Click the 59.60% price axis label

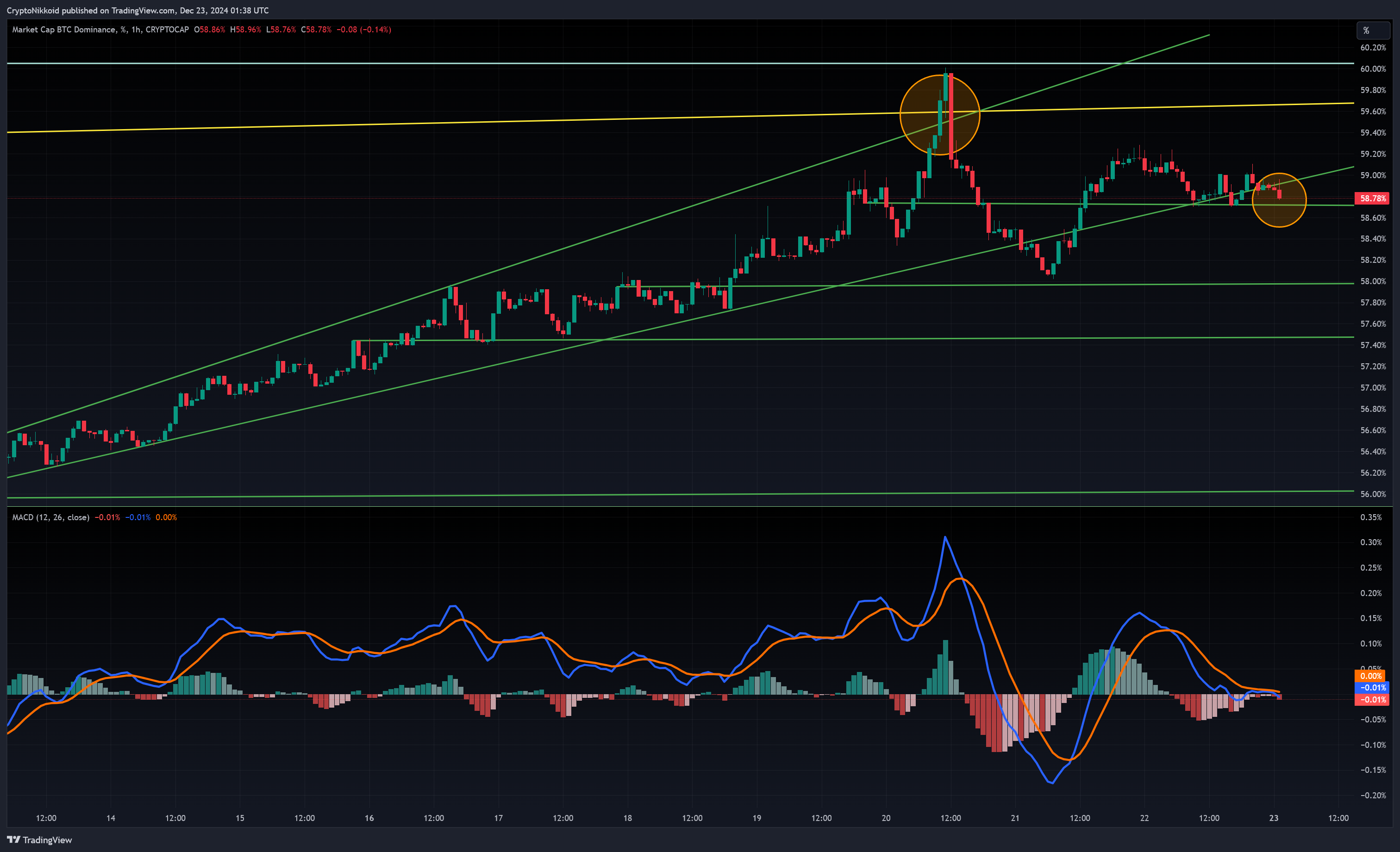point(1373,112)
